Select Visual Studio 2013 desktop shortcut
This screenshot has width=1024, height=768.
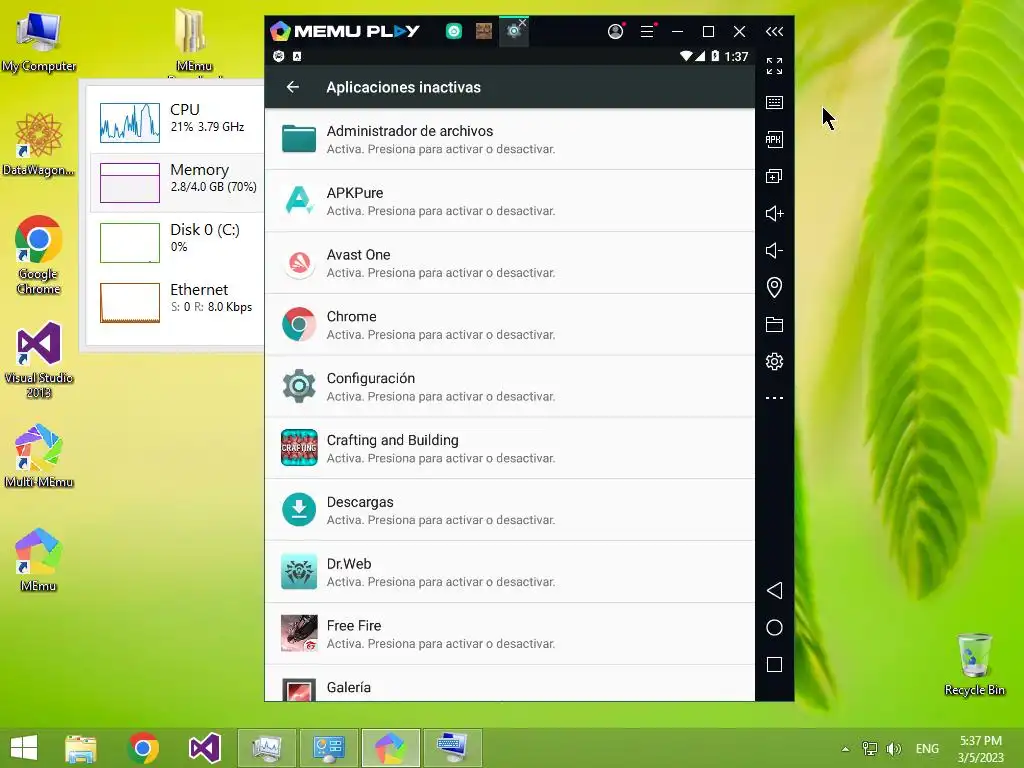39,360
